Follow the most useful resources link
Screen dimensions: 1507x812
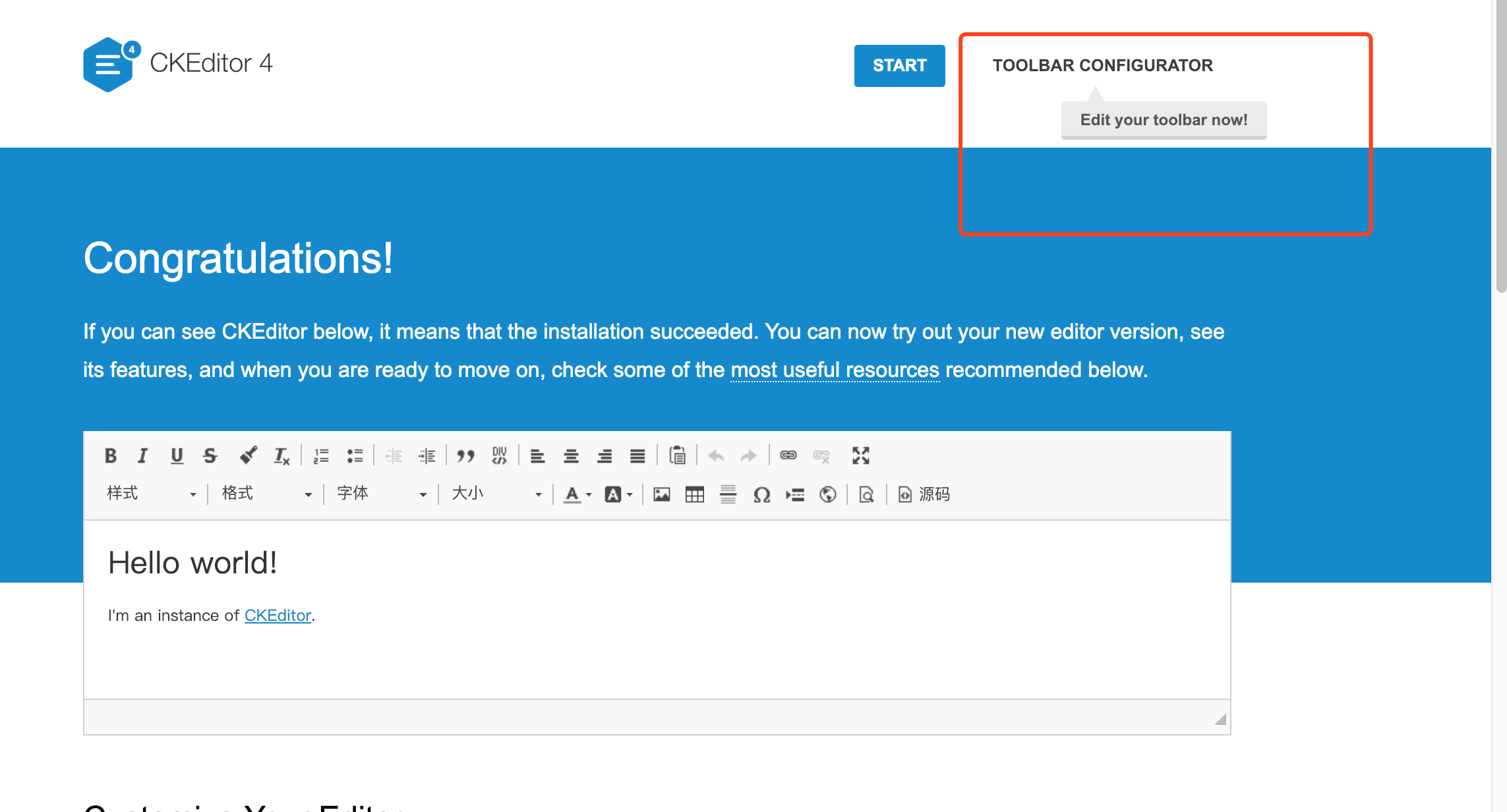click(x=835, y=370)
